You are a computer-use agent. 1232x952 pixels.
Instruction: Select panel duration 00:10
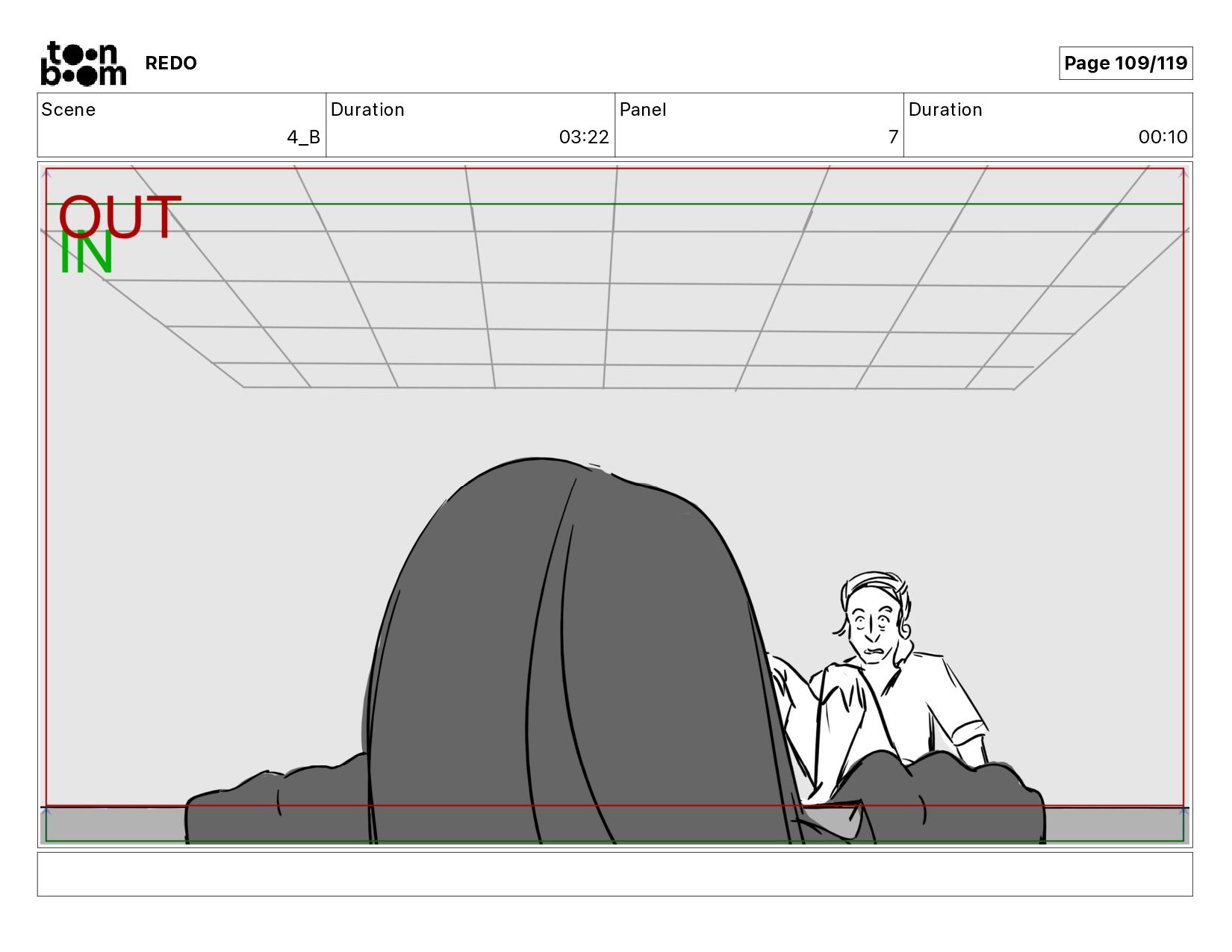pos(1163,137)
